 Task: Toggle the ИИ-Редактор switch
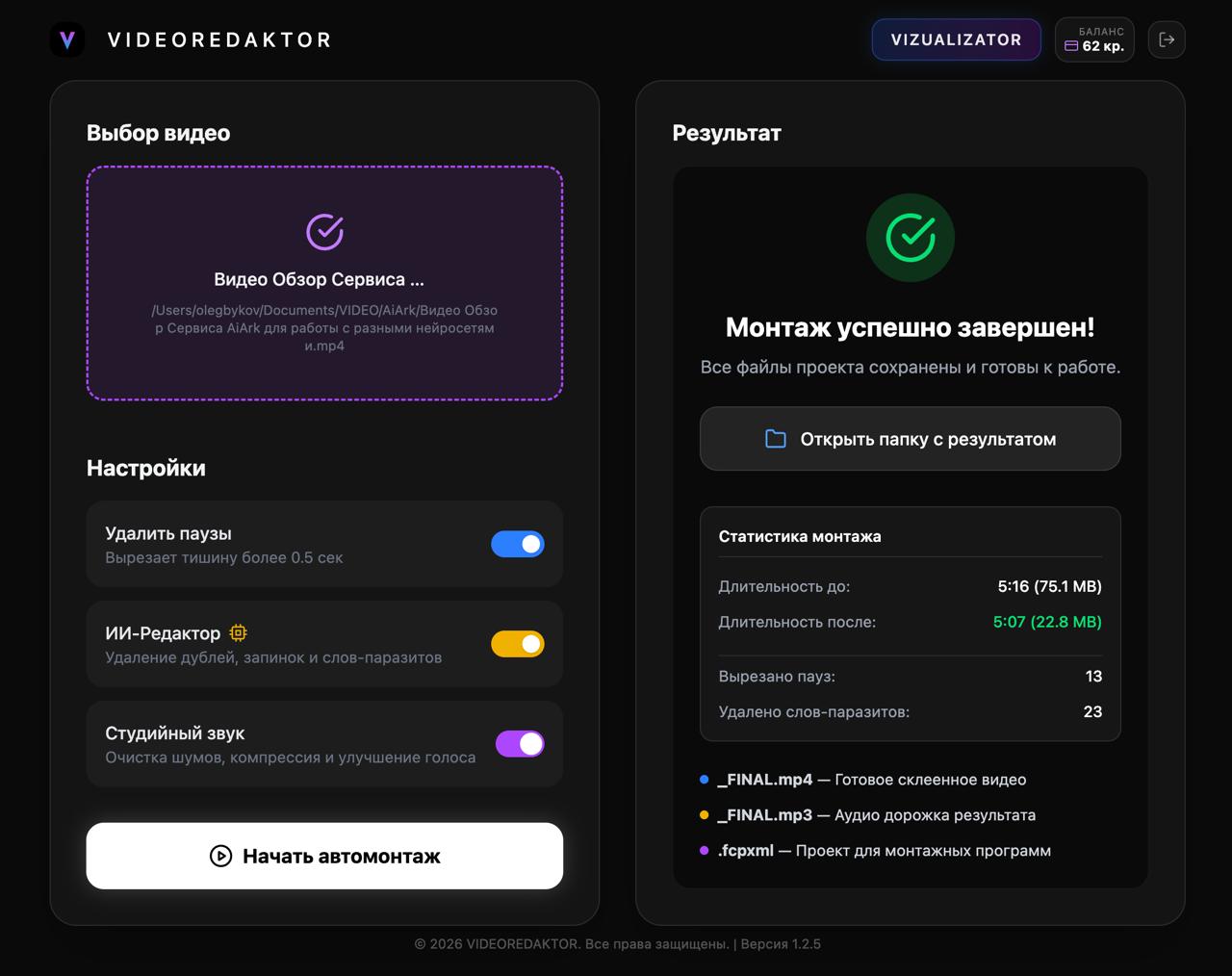point(518,644)
